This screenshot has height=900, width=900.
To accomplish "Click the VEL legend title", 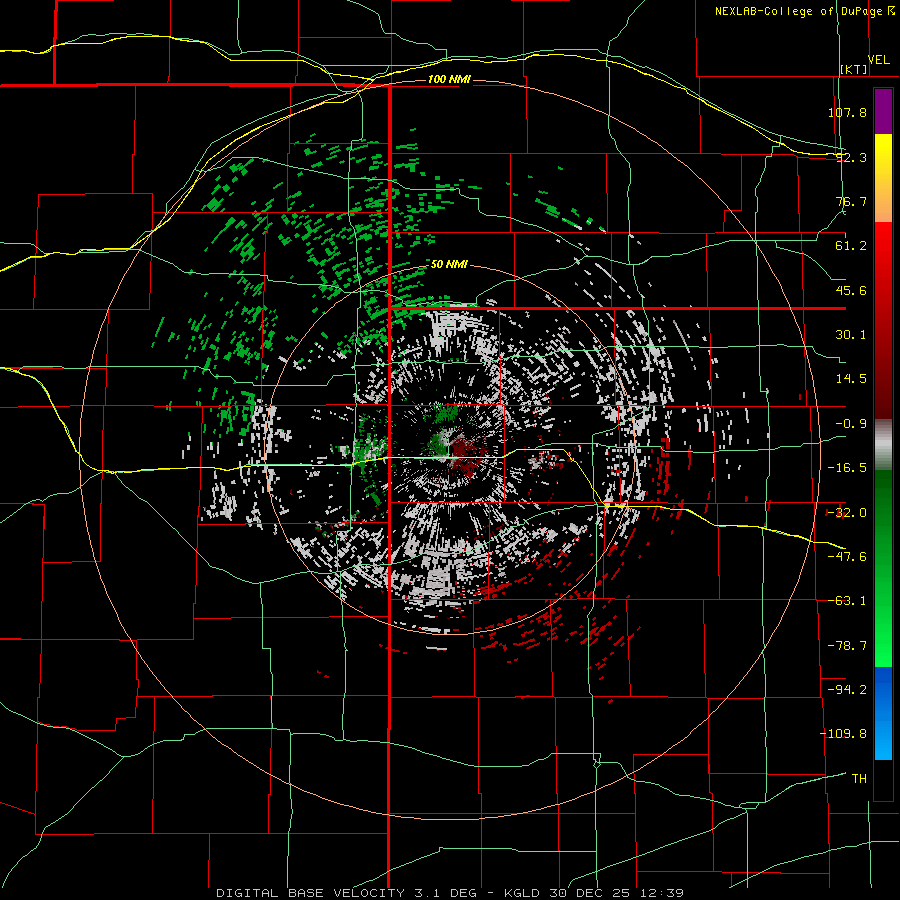I will pos(878,60).
